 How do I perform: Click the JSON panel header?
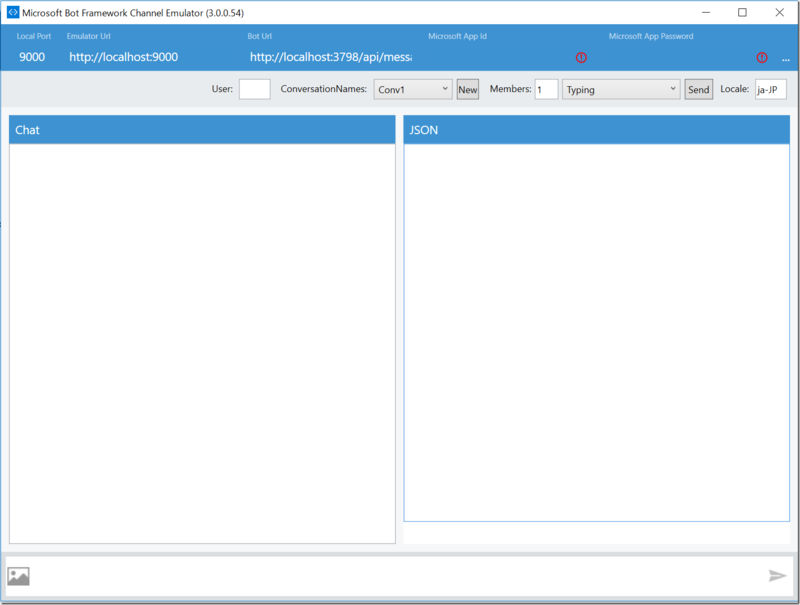[x=596, y=130]
